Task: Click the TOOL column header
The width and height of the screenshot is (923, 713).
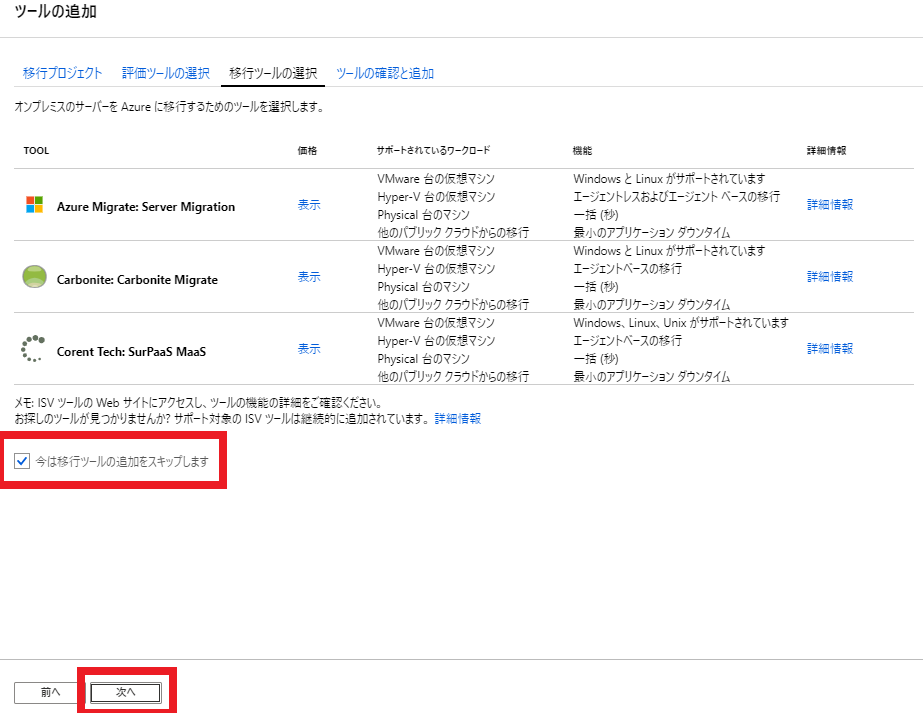Action: pos(36,151)
